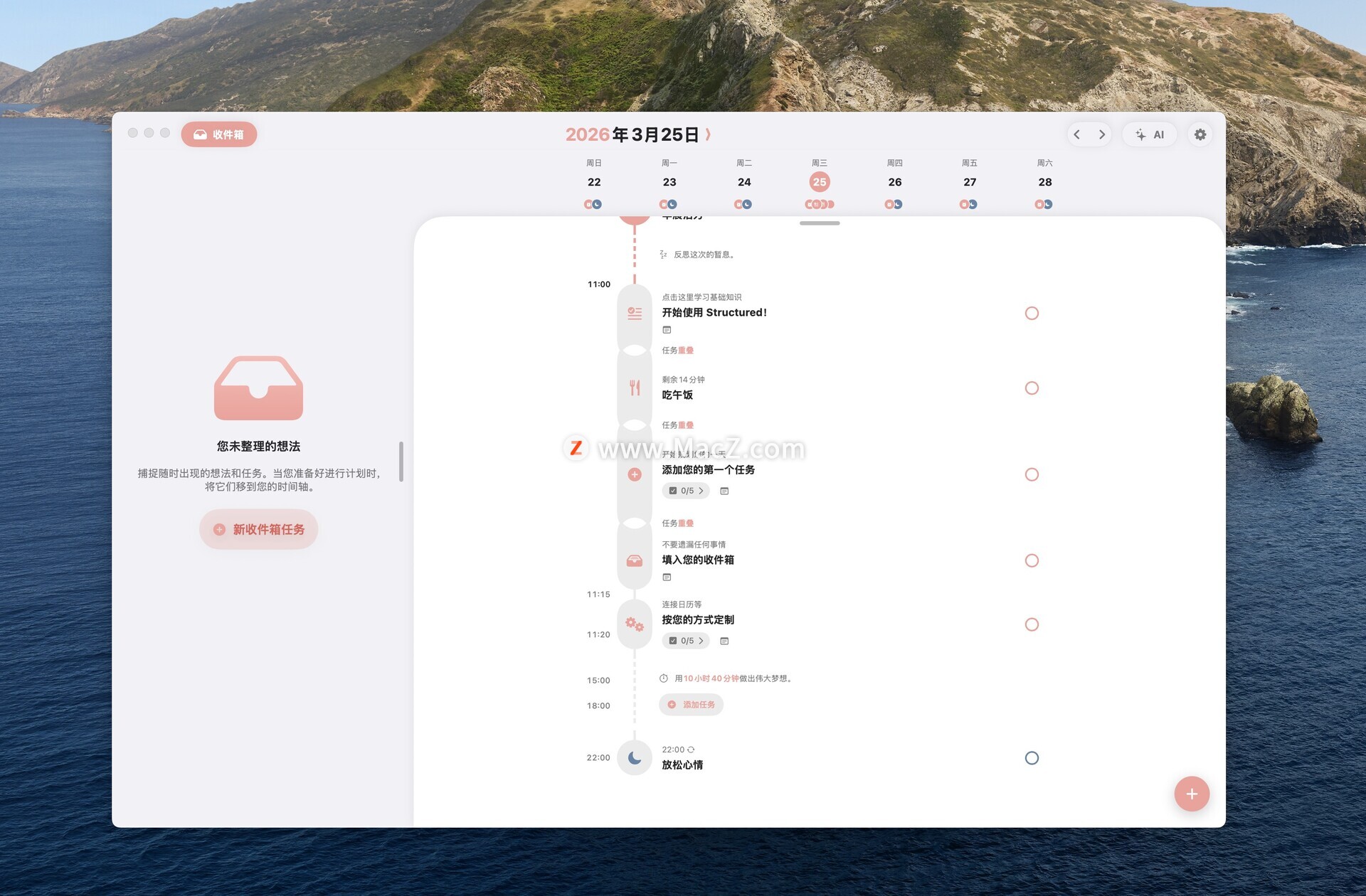Click the clock icon before 用10小时40分钟
Image resolution: width=1366 pixels, height=896 pixels.
point(663,678)
